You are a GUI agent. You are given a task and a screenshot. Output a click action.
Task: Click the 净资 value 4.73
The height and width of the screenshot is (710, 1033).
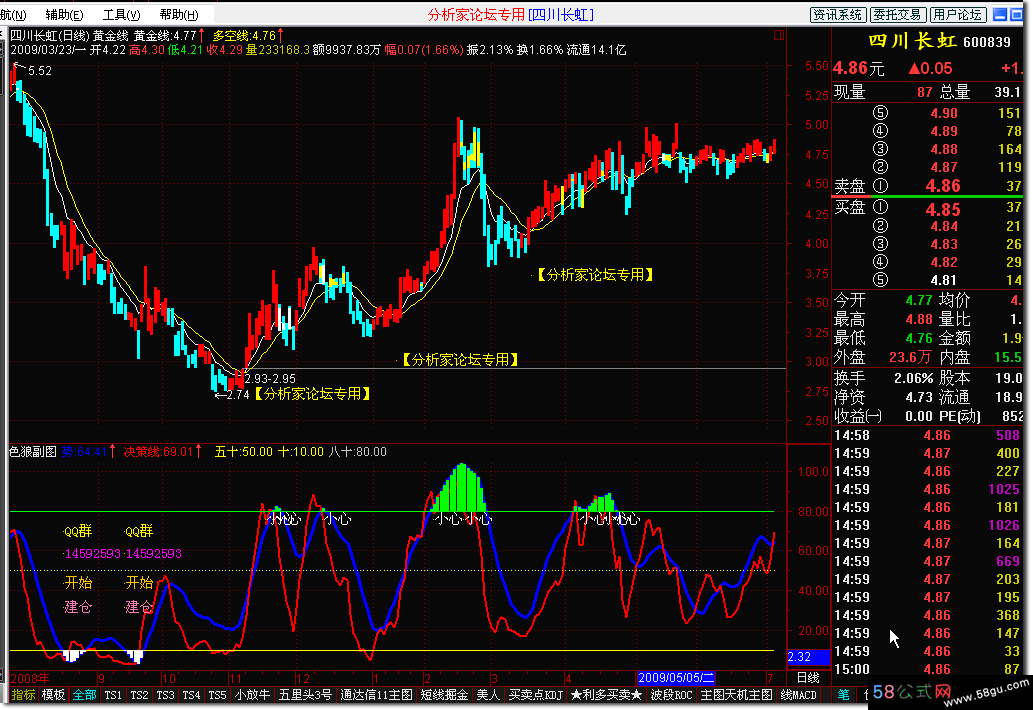[x=919, y=397]
